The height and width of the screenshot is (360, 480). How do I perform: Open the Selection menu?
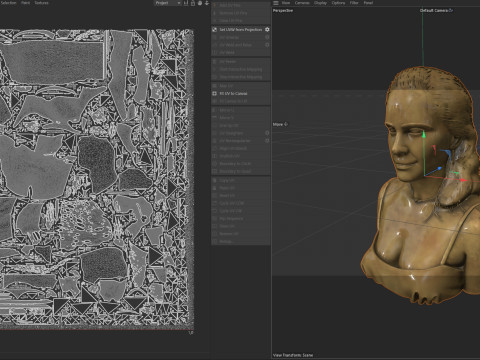[8, 3]
